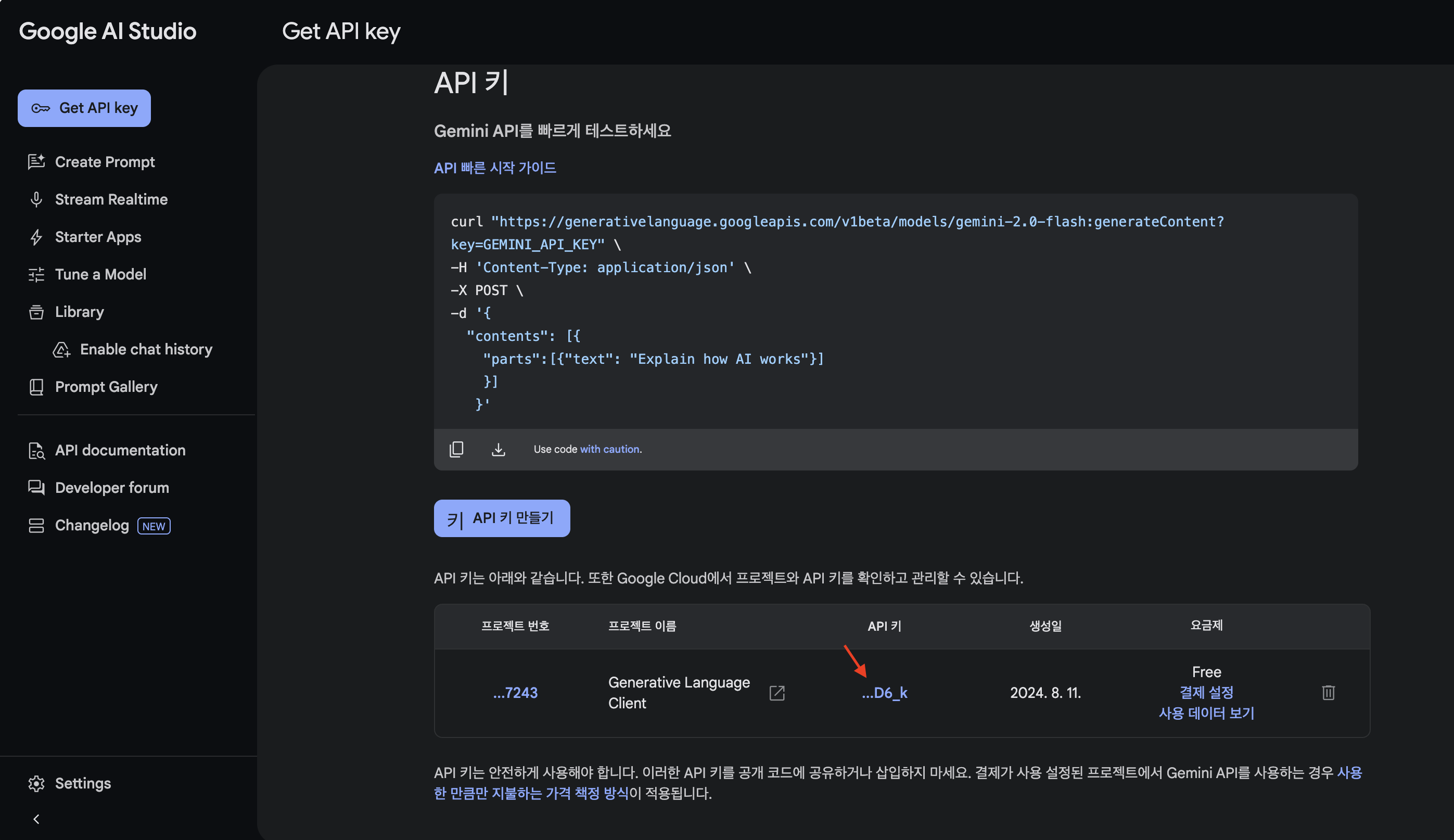
Task: Open Starter Apps lightning item
Action: pos(97,237)
